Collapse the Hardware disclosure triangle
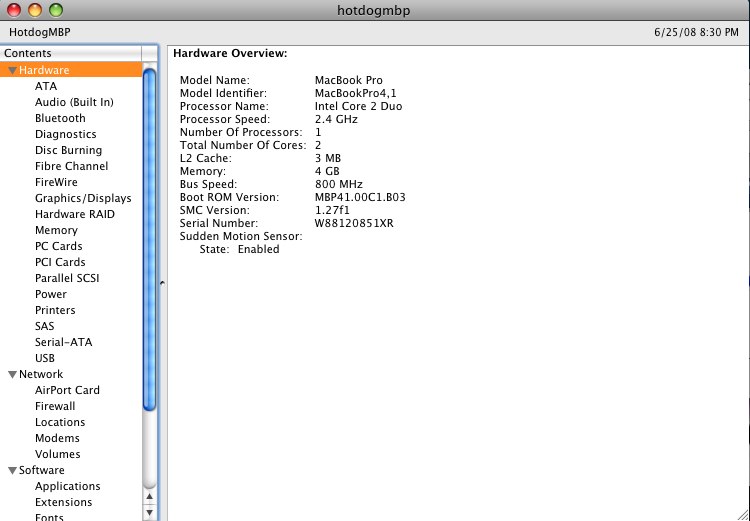This screenshot has height=521, width=750. (12, 71)
